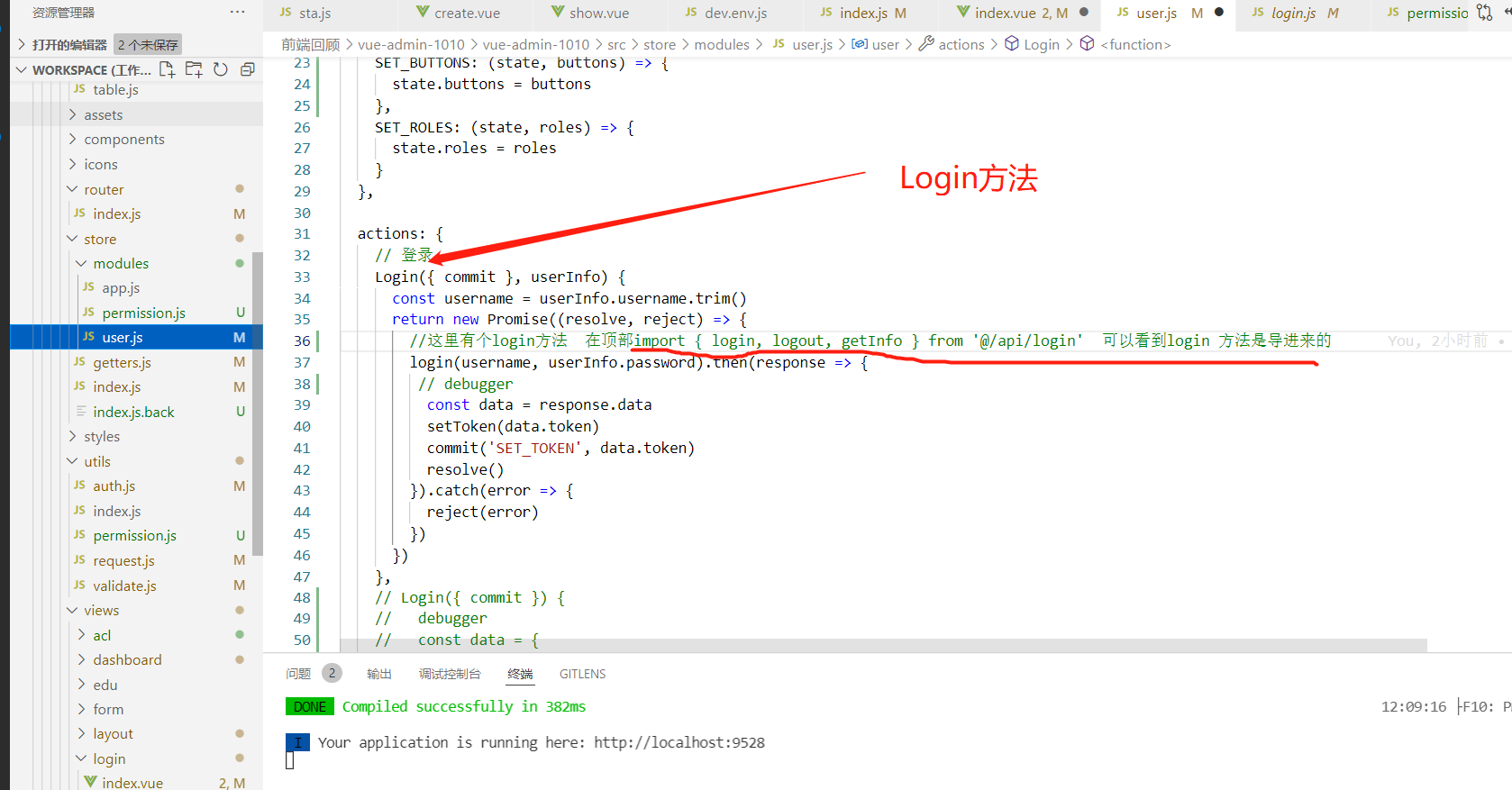
Task: Open the table.js file in explorer
Action: click(115, 89)
